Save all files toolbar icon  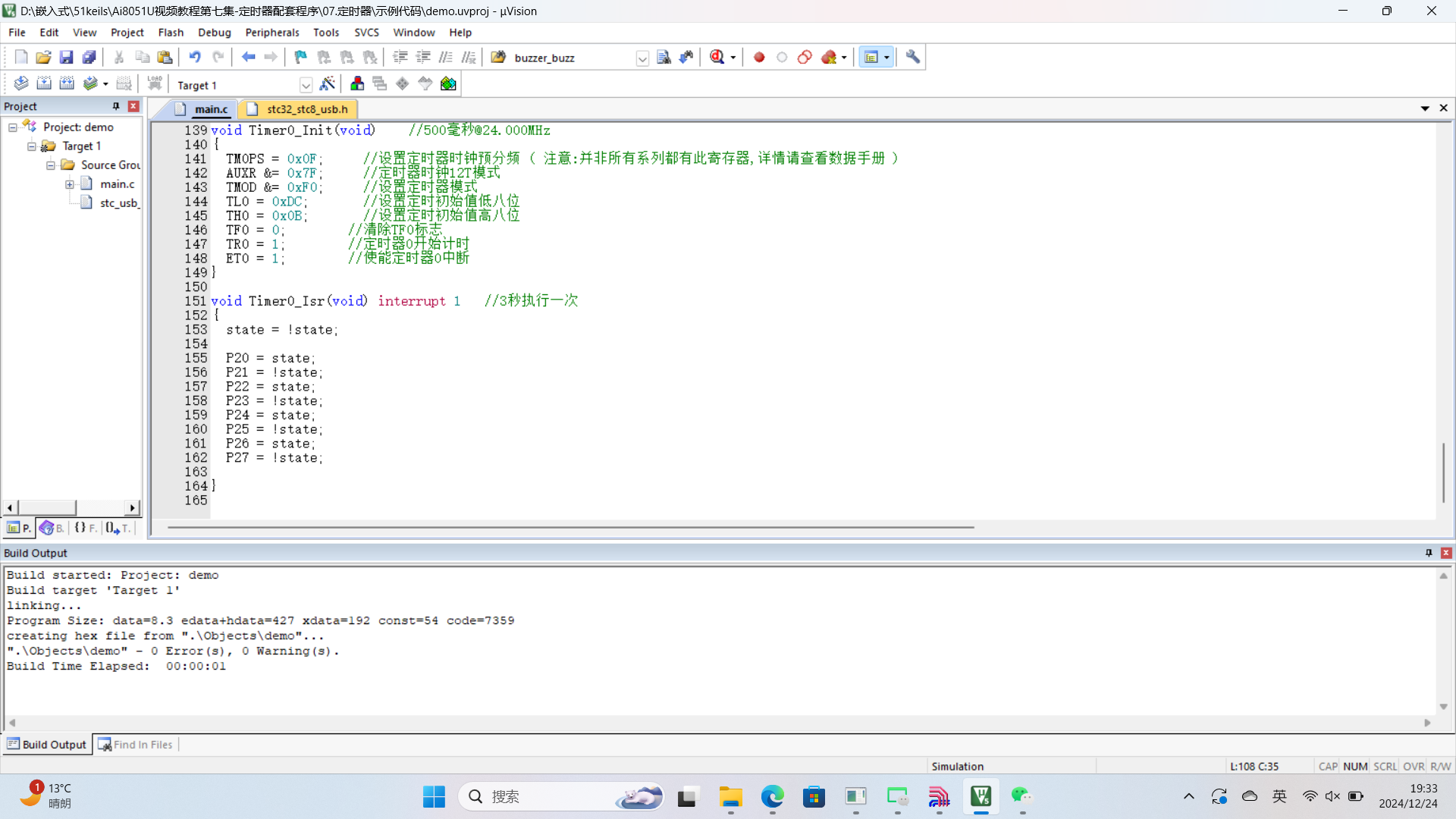coord(89,57)
